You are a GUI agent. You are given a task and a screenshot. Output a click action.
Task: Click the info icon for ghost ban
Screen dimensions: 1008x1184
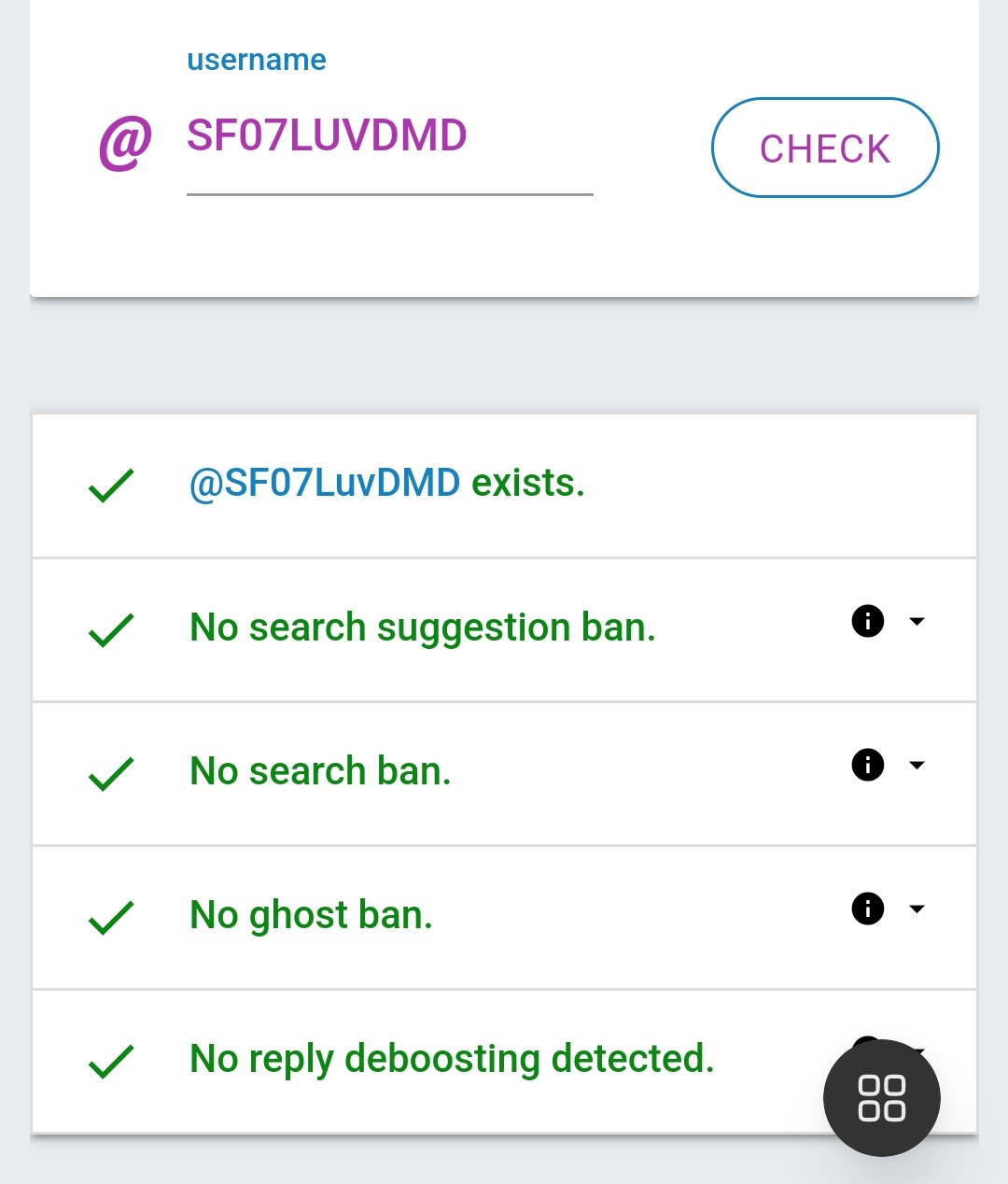868,909
